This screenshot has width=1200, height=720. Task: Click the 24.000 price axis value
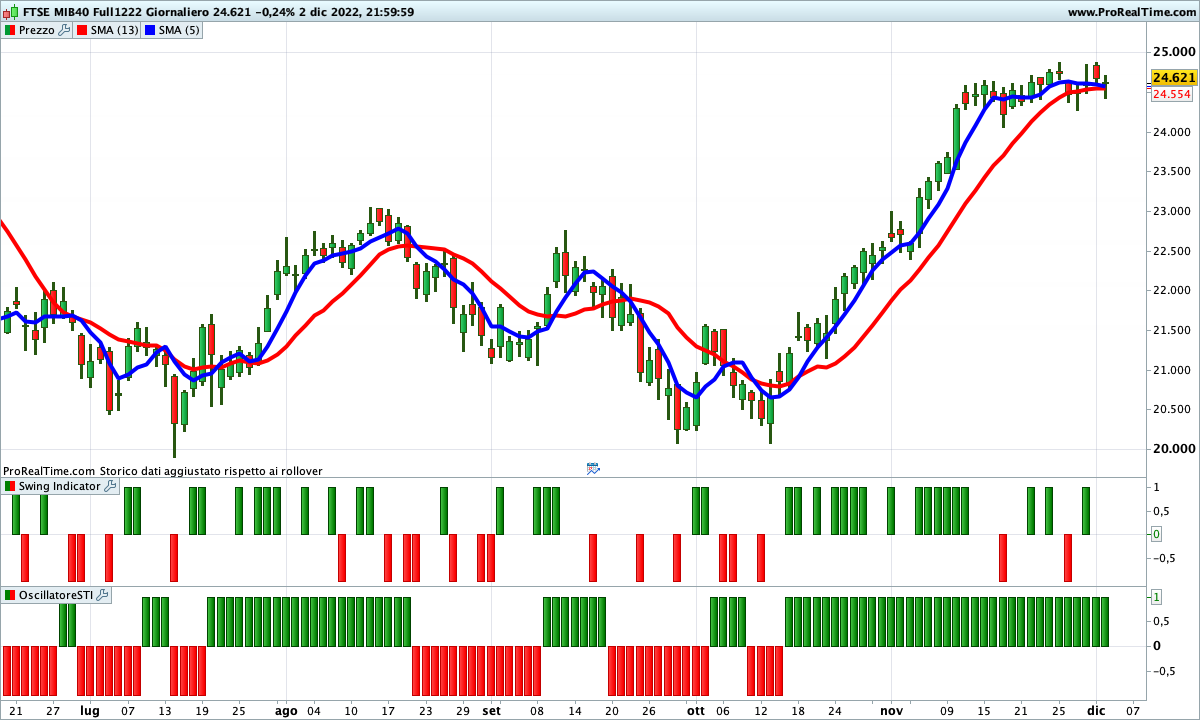(x=1171, y=132)
